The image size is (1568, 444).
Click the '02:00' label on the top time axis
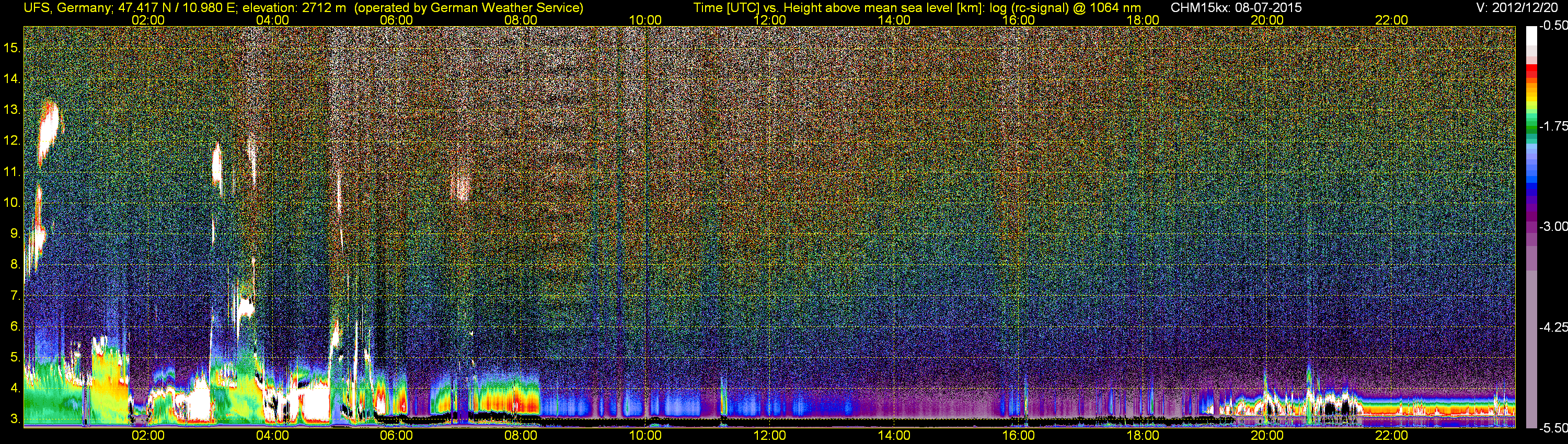[148, 20]
